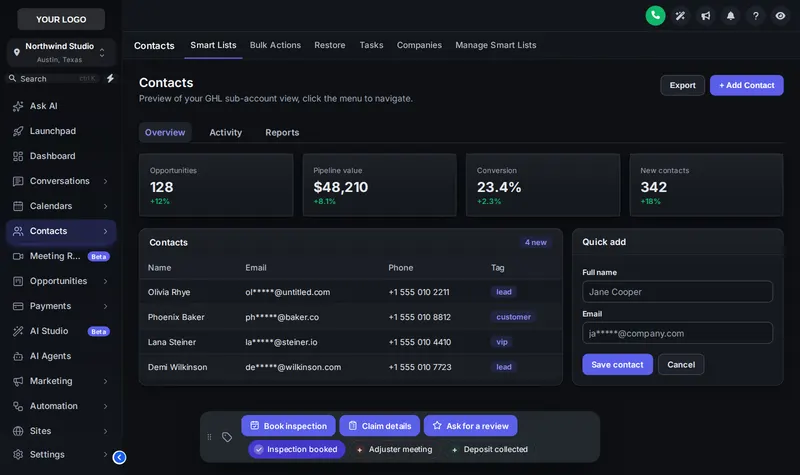Cancel the Quick add form
Viewport: 800px width, 475px height.
(x=681, y=364)
